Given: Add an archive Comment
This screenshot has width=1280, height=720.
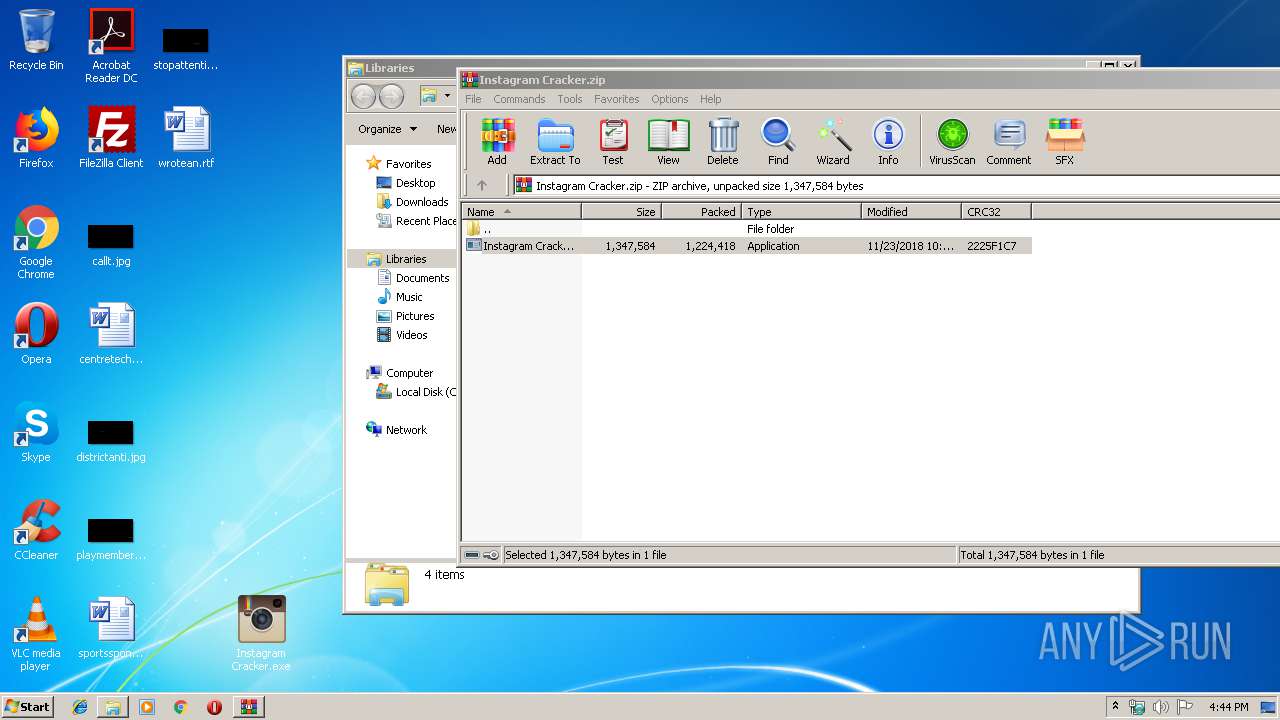Looking at the screenshot, I should (1009, 141).
